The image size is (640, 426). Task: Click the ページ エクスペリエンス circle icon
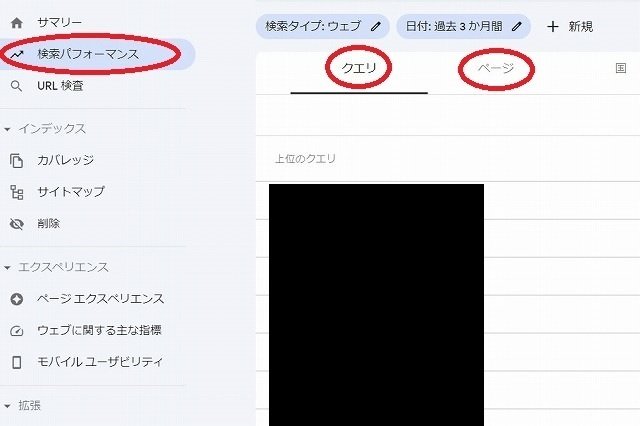17,299
